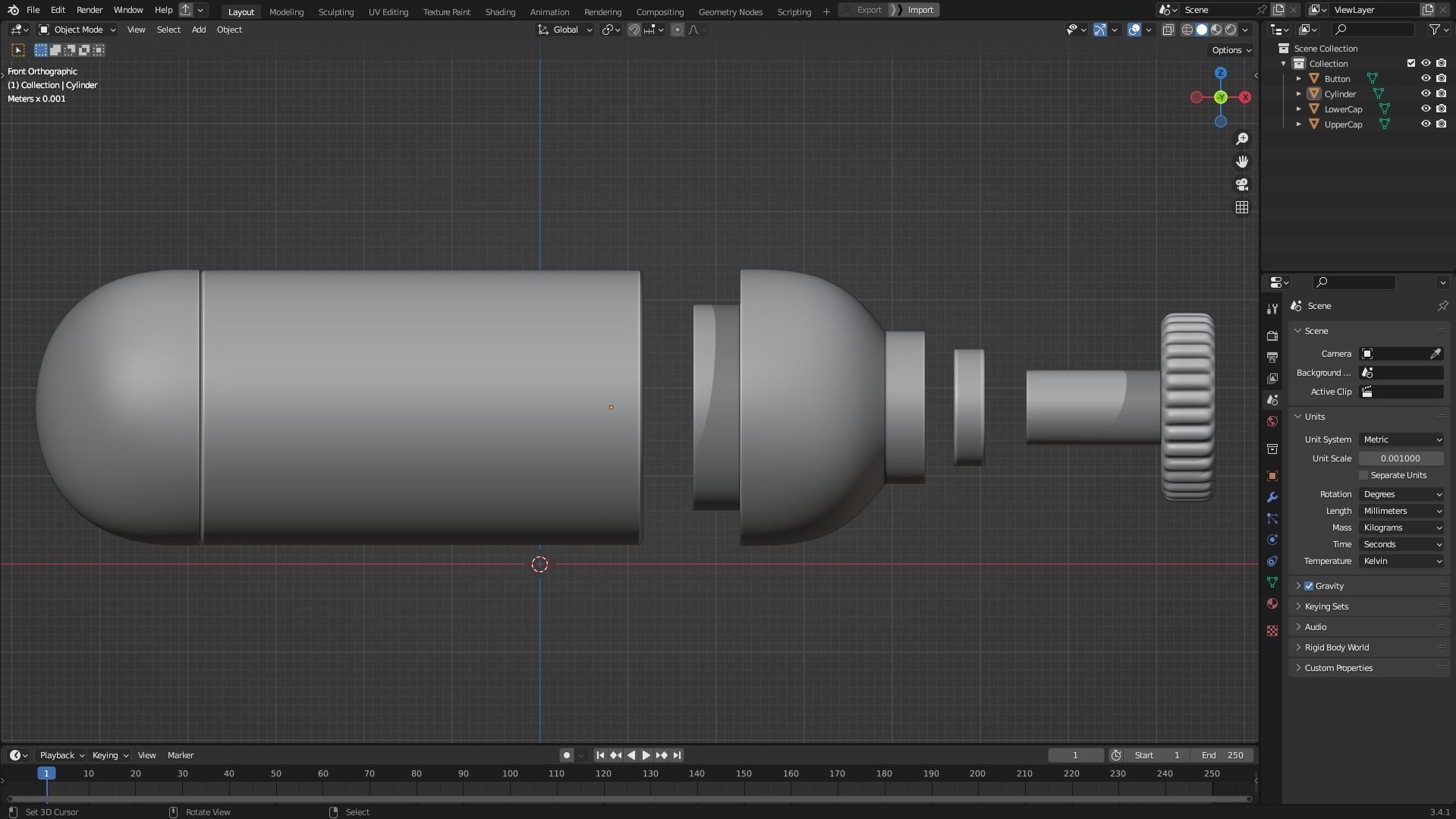The height and width of the screenshot is (819, 1456).
Task: Open Mass Kilograms dropdown
Action: [x=1401, y=528]
